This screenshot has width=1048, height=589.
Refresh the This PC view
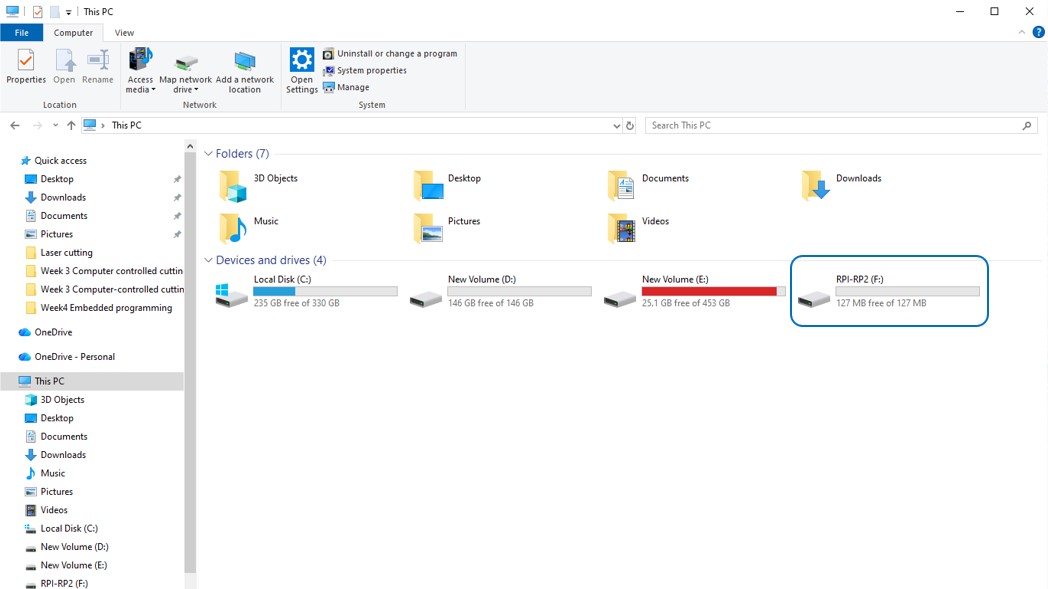630,125
